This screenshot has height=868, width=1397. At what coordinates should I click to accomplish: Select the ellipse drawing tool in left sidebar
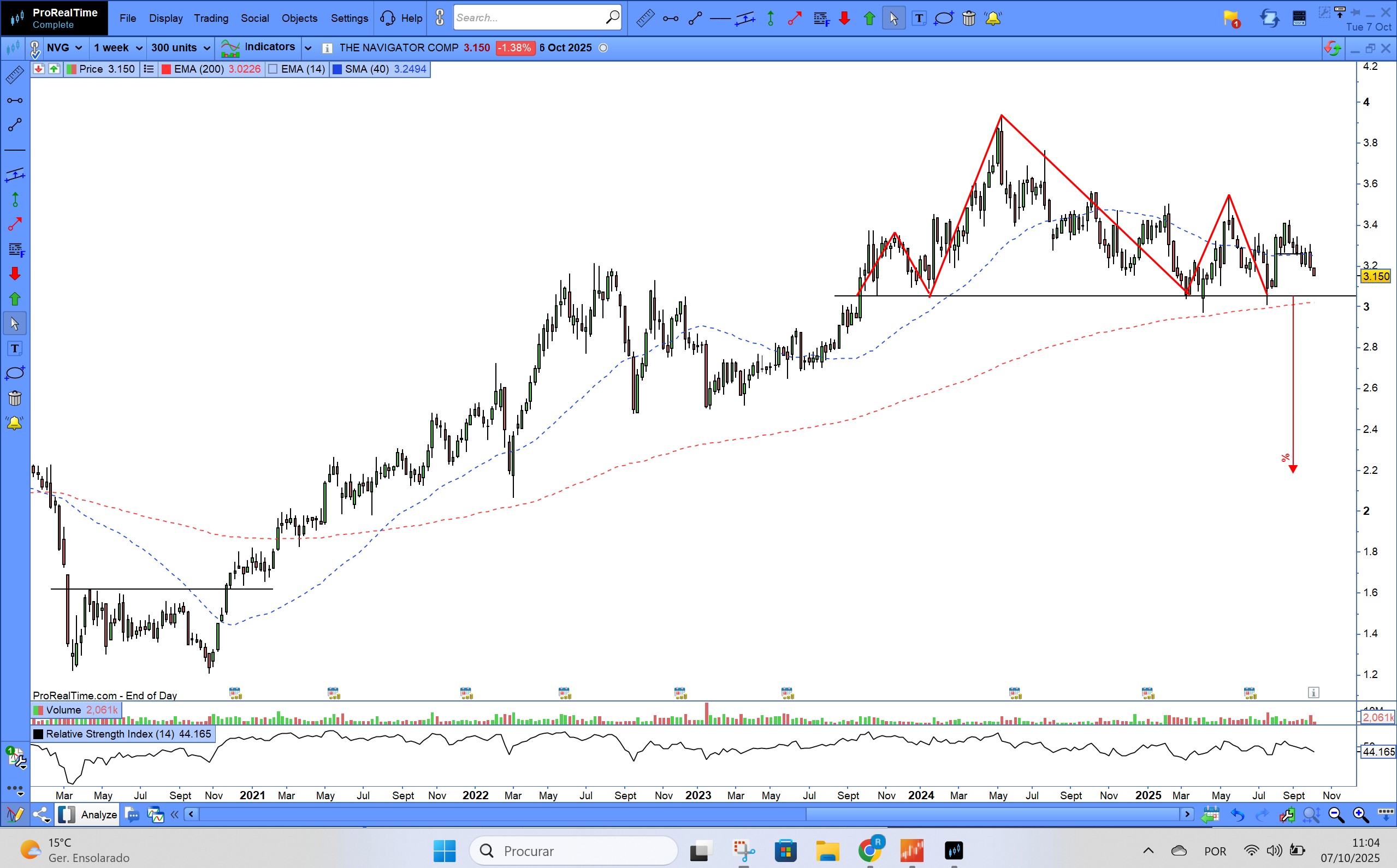[x=15, y=373]
